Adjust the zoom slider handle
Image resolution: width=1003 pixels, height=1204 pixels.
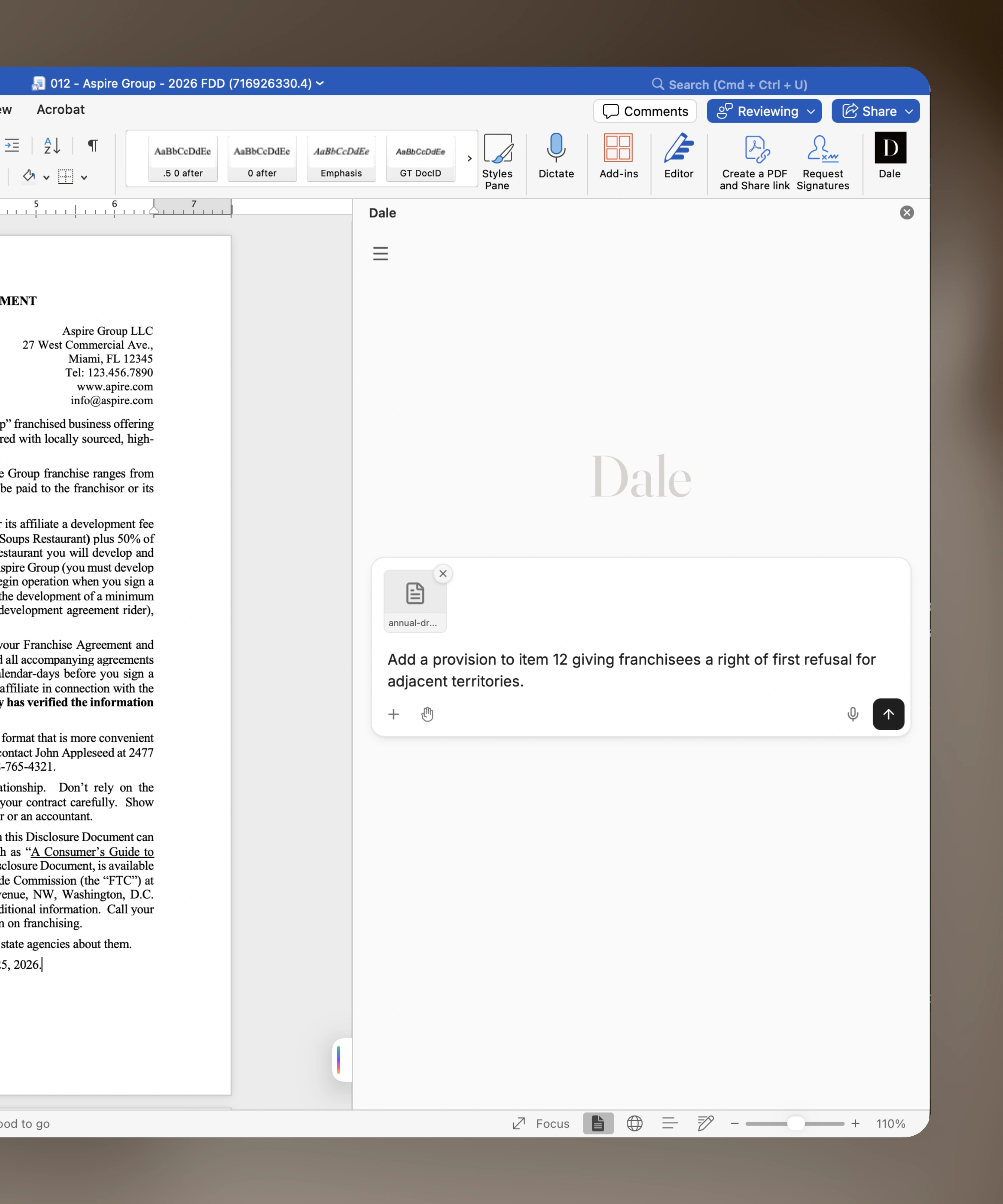pyautogui.click(x=795, y=1123)
